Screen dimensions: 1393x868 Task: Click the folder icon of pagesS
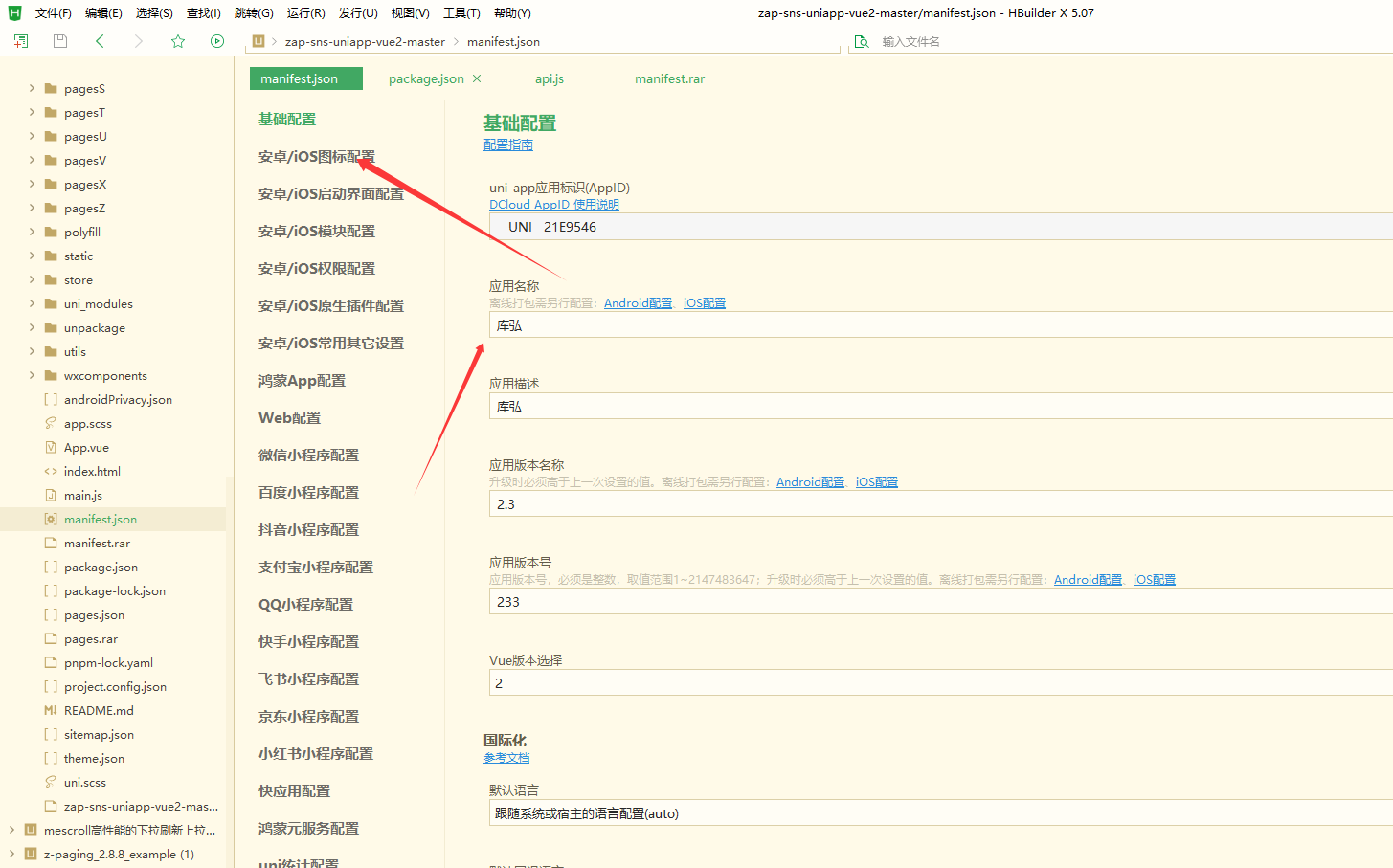pyautogui.click(x=51, y=88)
